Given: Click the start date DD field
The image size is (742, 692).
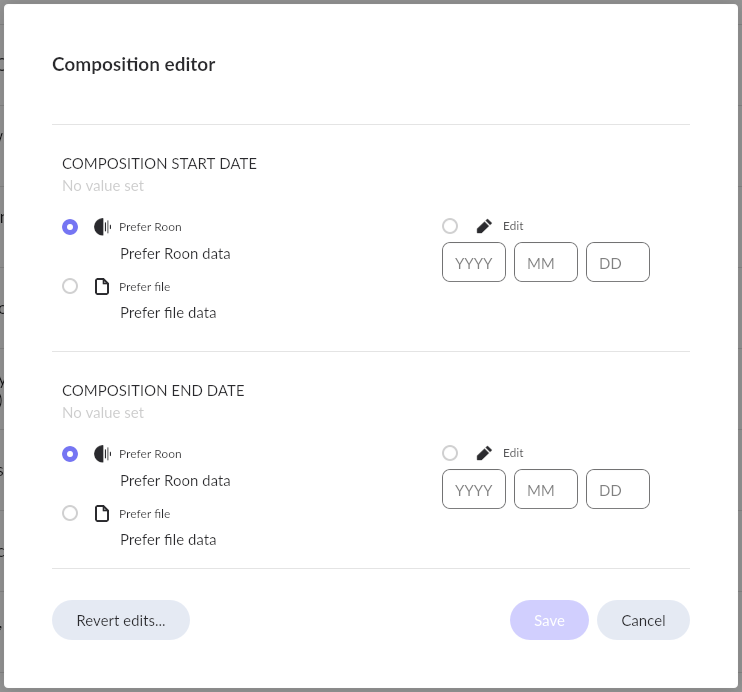Looking at the screenshot, I should pos(618,263).
